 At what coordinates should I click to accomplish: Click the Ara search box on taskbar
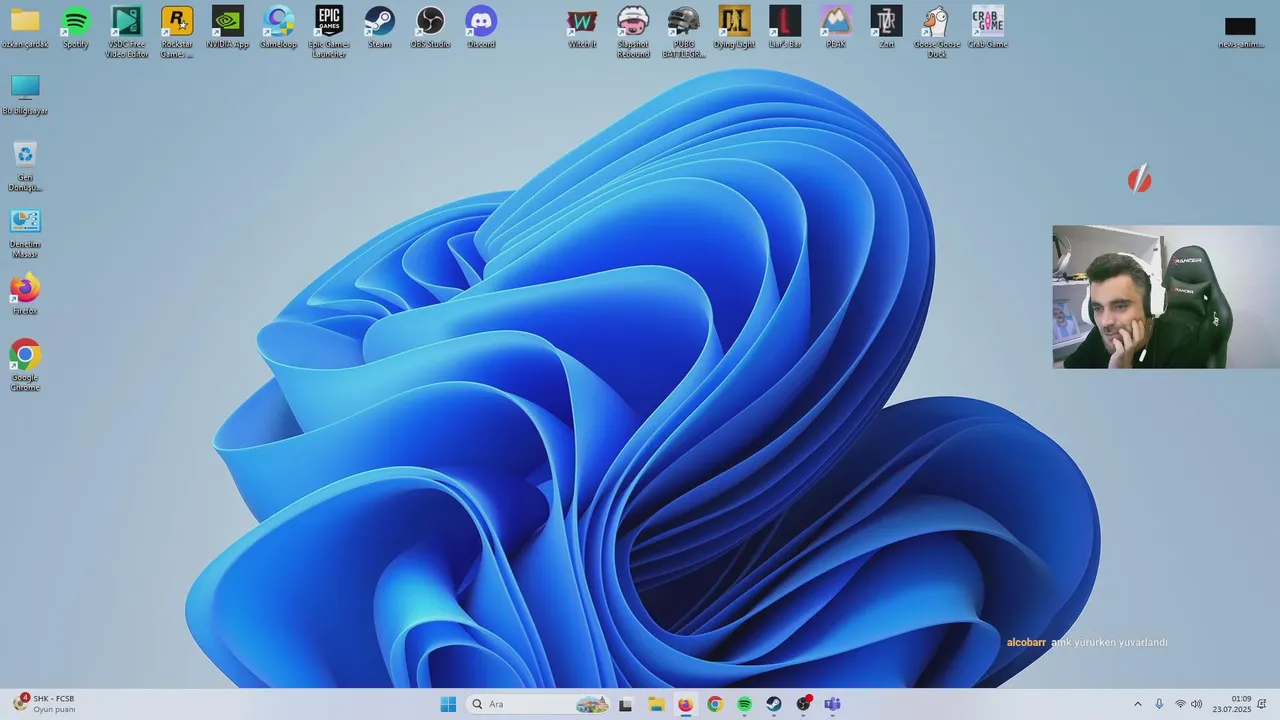pyautogui.click(x=539, y=704)
